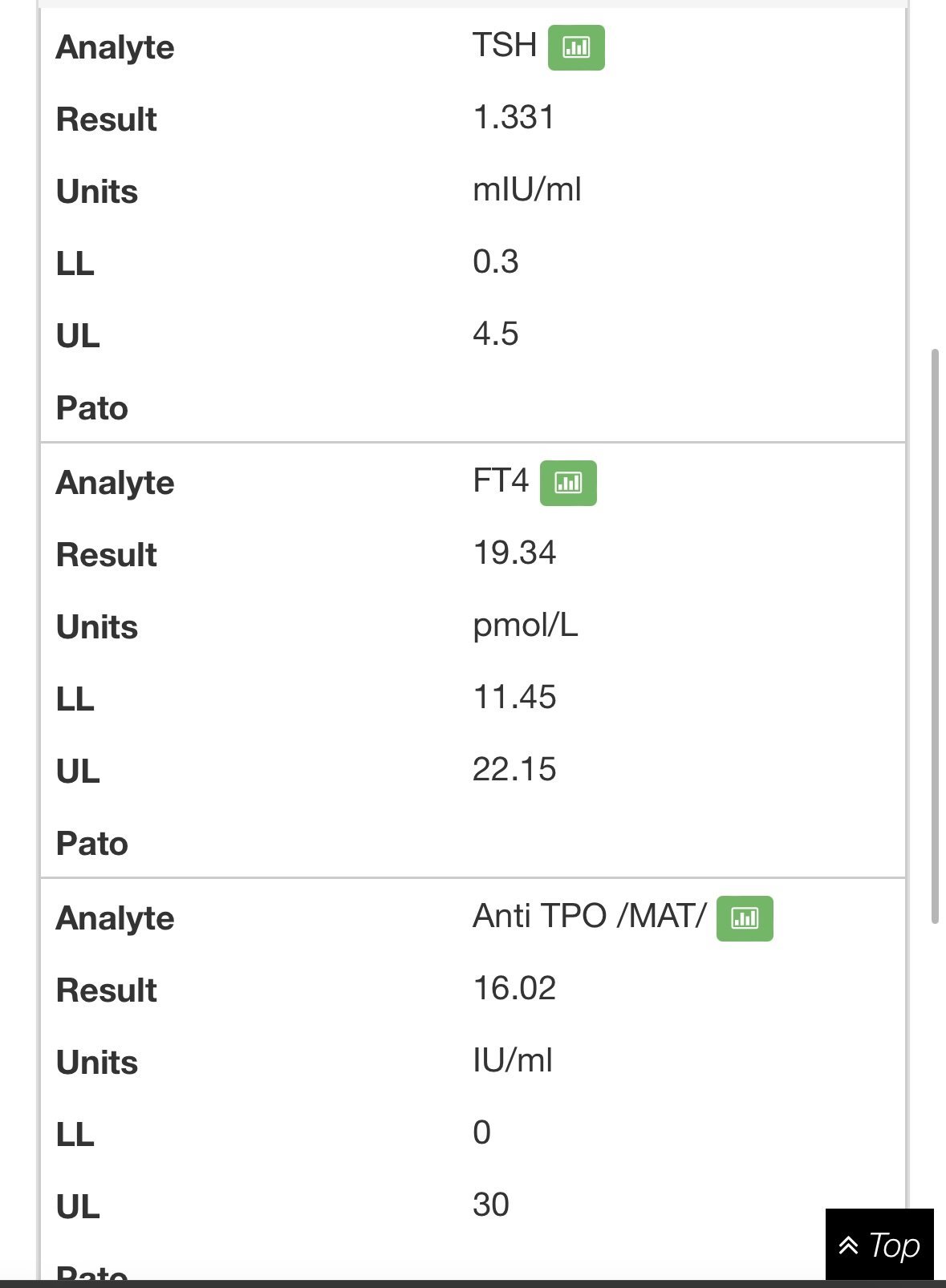The image size is (946, 1288).
Task: Select the FT4 upper limit 22.15
Action: coord(514,770)
